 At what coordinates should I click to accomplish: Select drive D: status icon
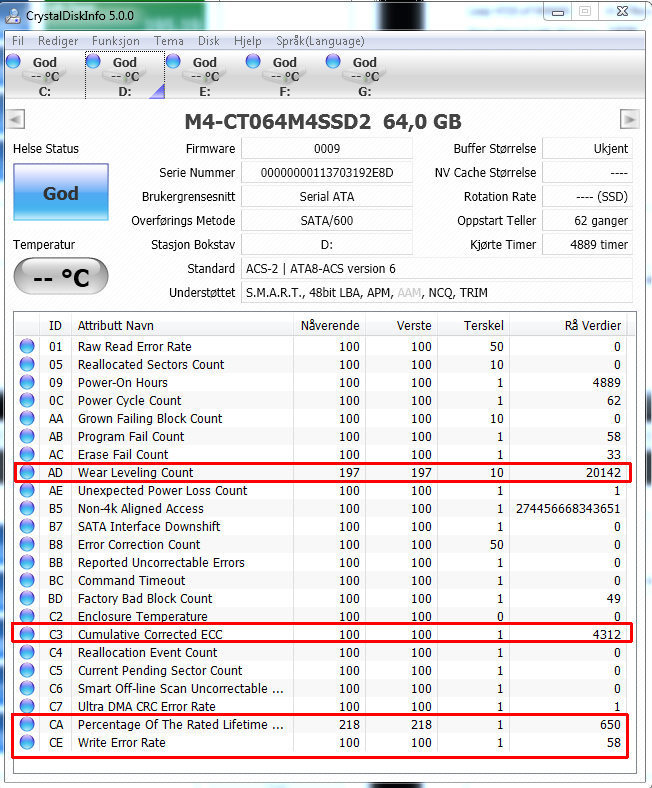point(94,61)
